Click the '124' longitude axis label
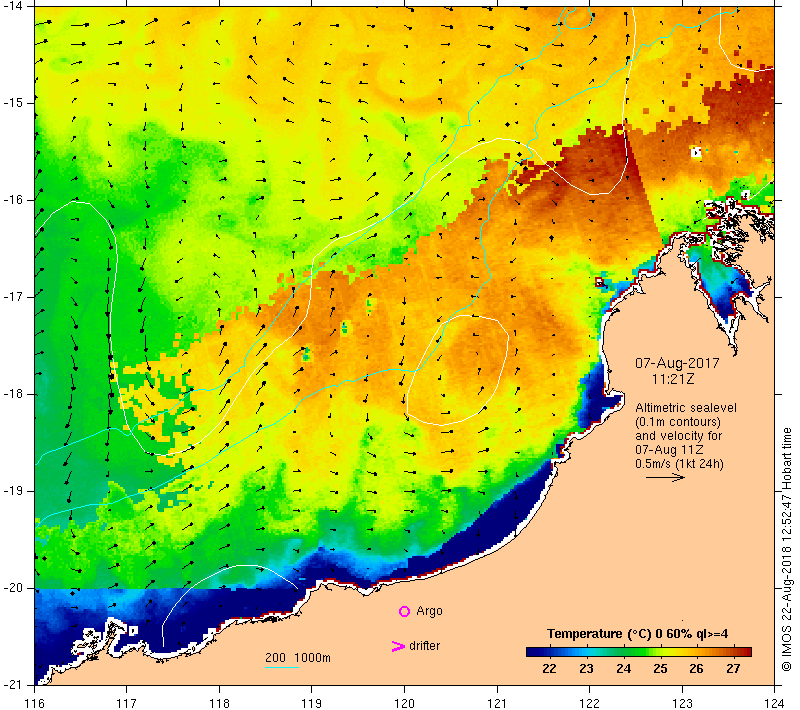This screenshot has width=800, height=710. coord(774,703)
